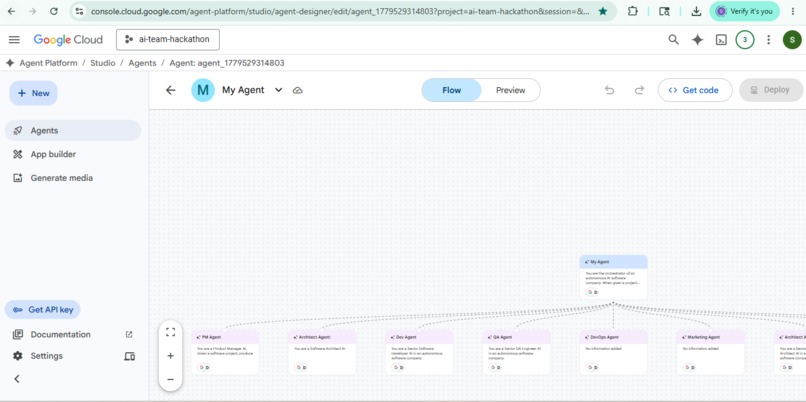Open the ai-team-hackathon project picker
The width and height of the screenshot is (806, 402).
[x=168, y=40]
